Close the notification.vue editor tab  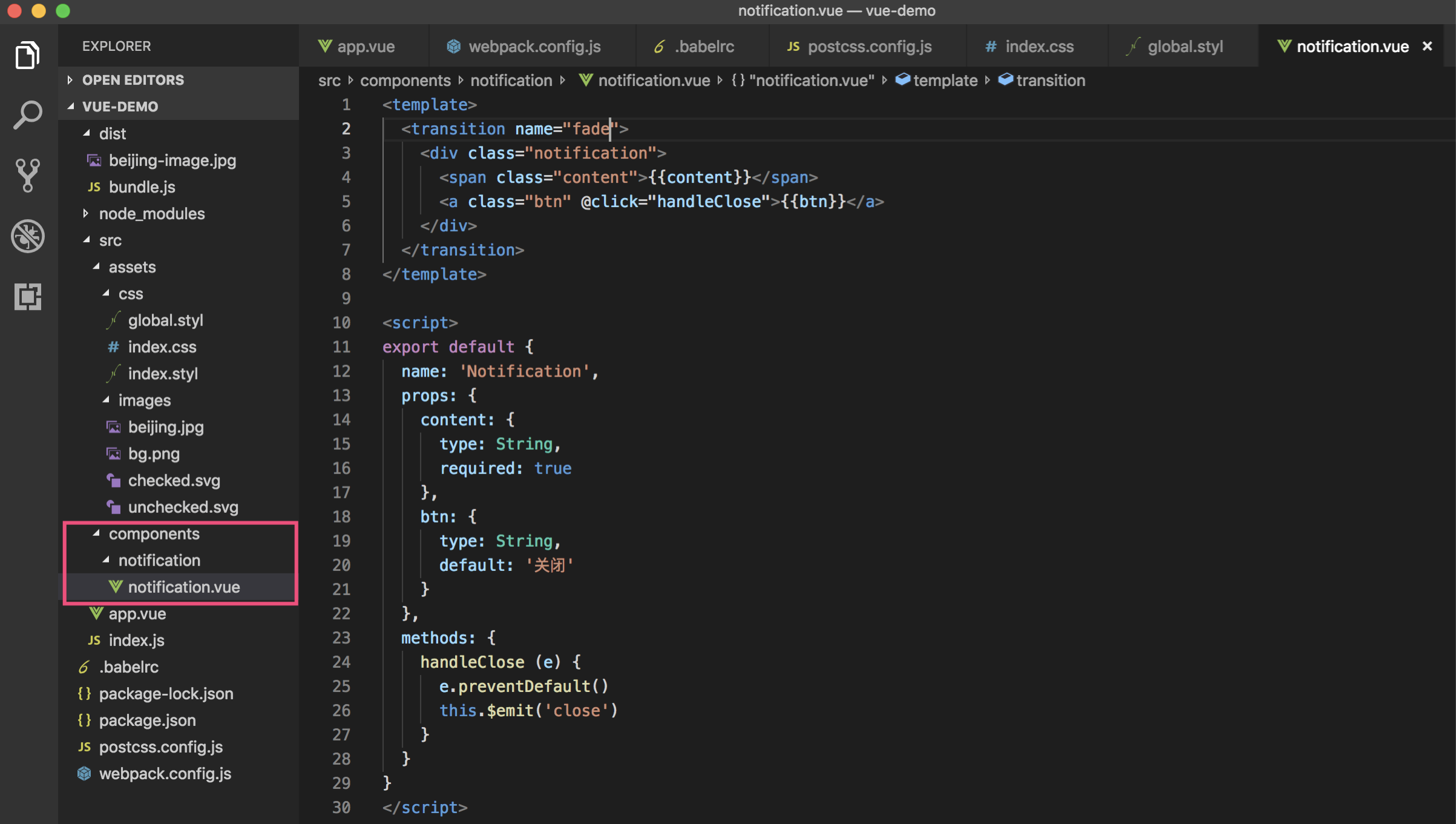[1427, 46]
